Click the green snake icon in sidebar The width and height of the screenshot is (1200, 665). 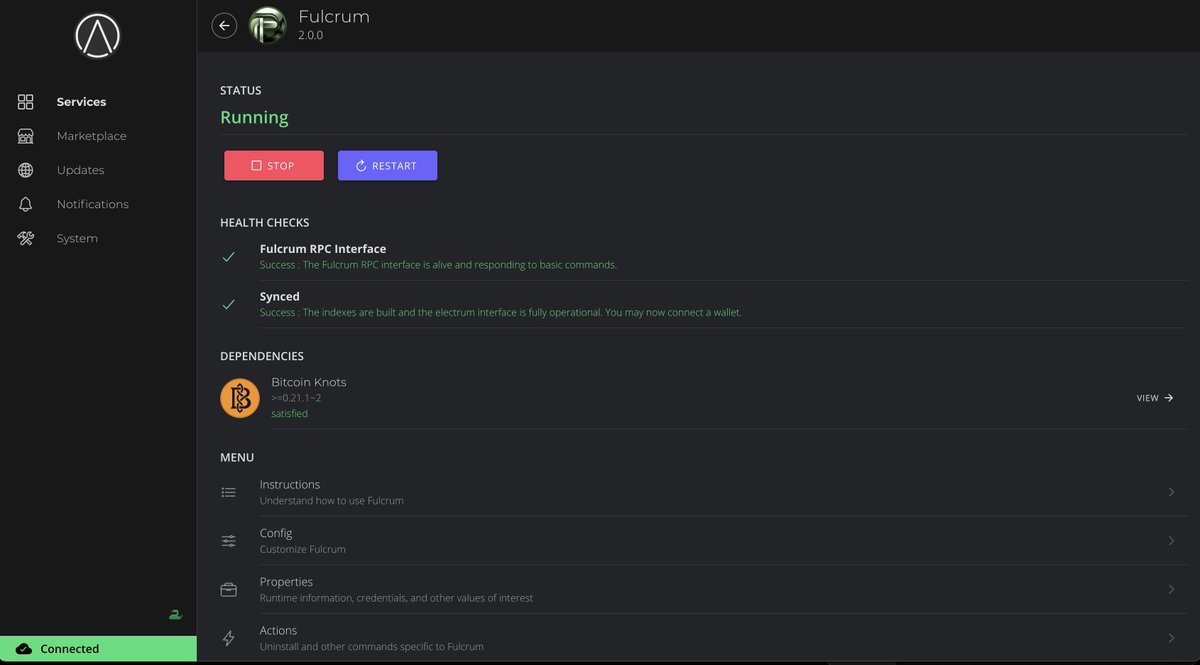point(176,615)
